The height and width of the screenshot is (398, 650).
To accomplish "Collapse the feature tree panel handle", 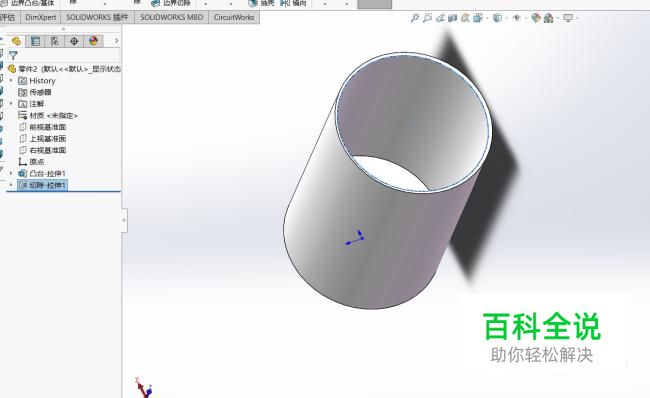I will (124, 220).
